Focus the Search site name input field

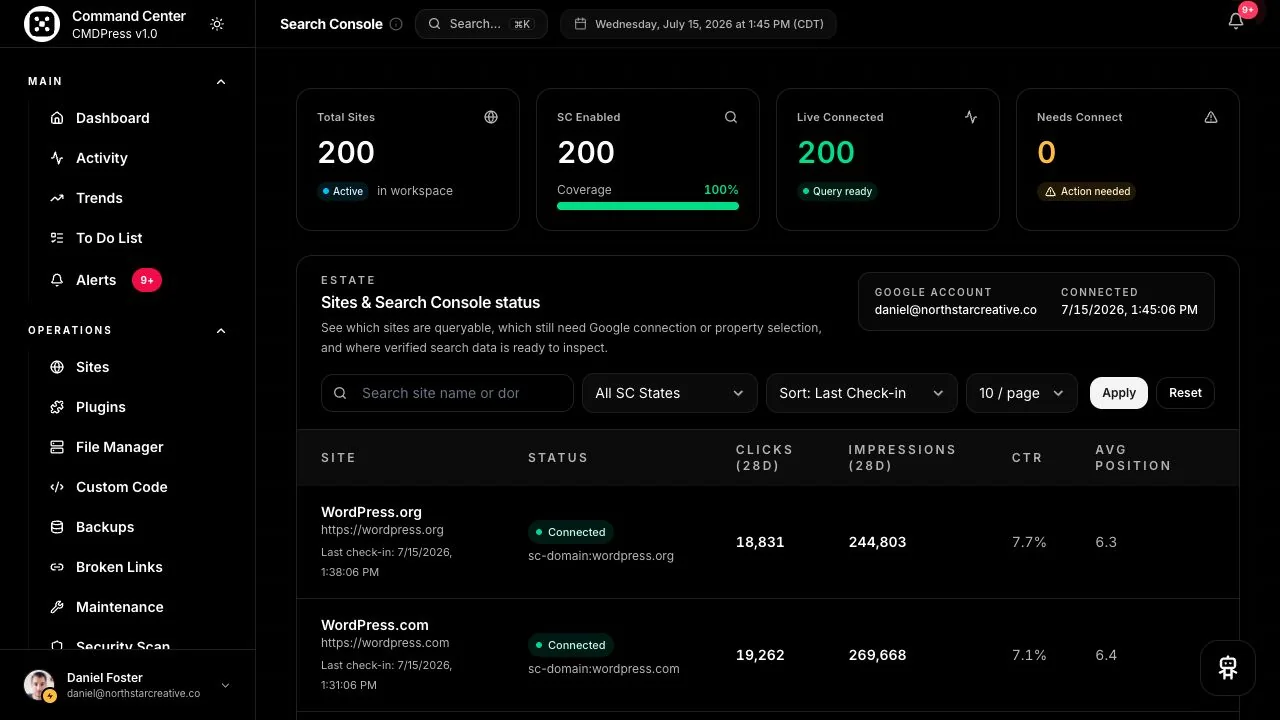tap(447, 393)
